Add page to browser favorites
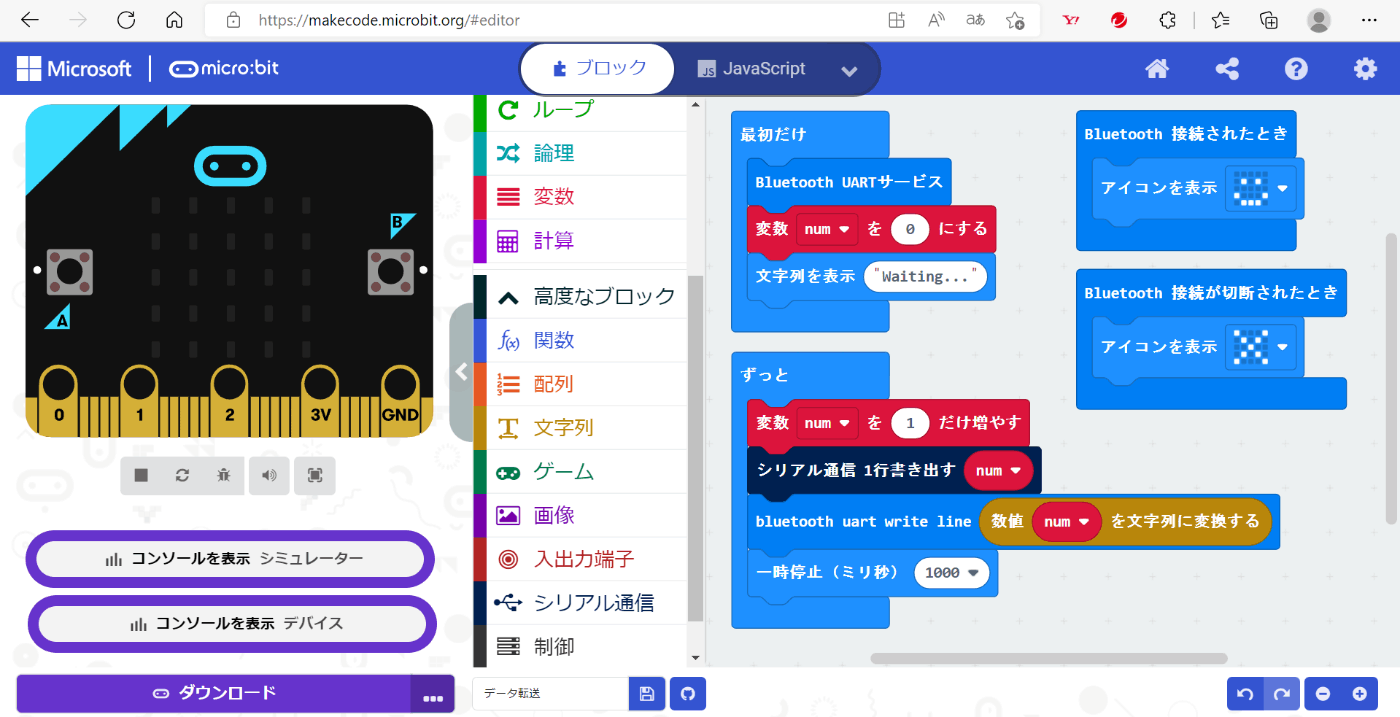Screen dimensions: 1400x717 (x=1015, y=20)
